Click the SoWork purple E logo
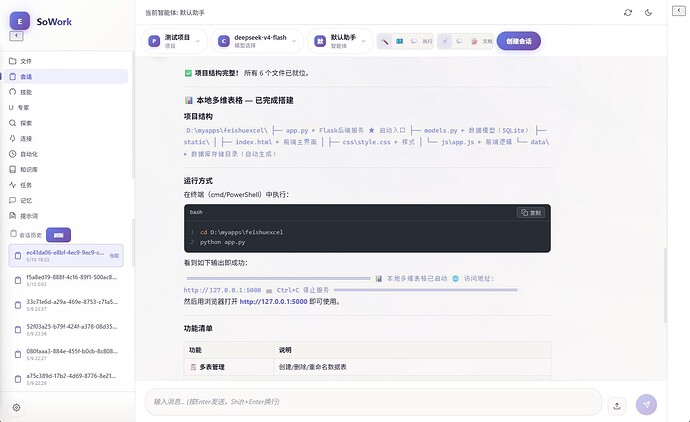The image size is (690, 422). 19,21
